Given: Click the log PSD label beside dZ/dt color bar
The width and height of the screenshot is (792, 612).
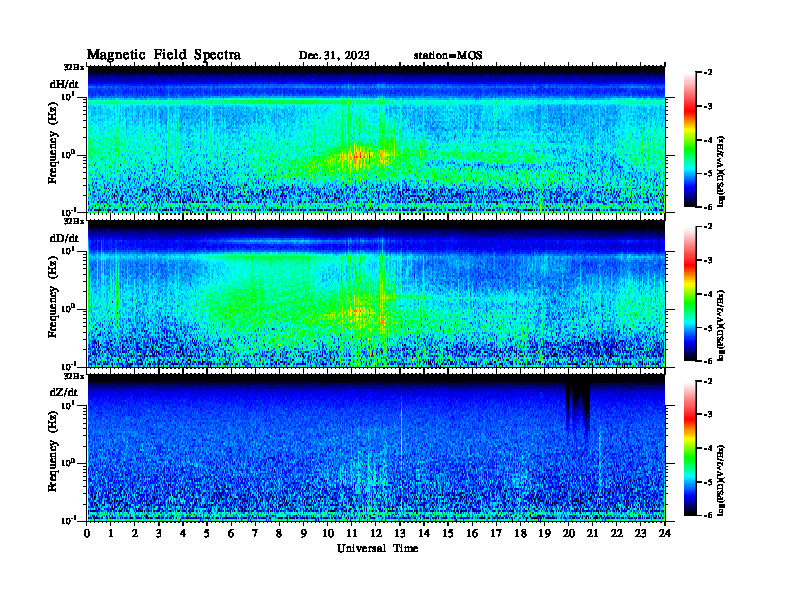Looking at the screenshot, I should coord(721,480).
